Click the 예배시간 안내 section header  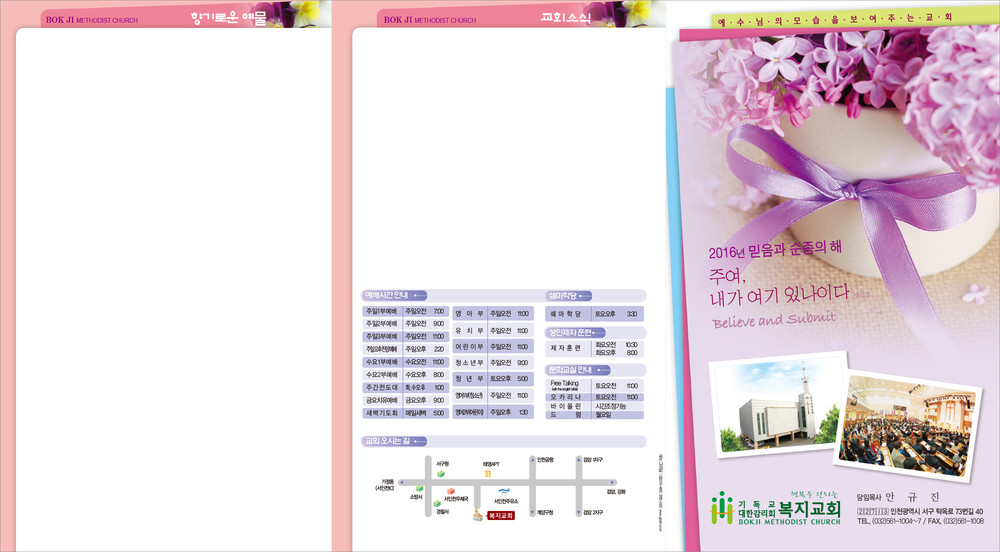tap(395, 295)
